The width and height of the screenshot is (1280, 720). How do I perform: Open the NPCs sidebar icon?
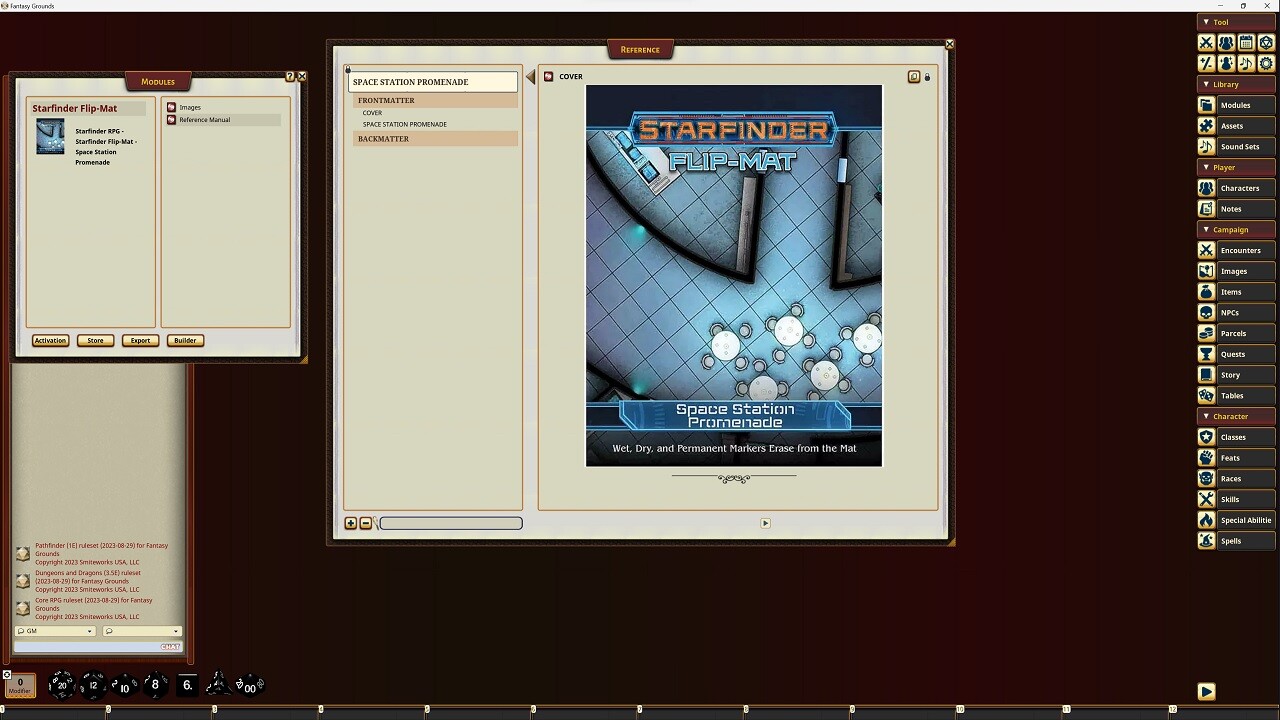[x=1206, y=312]
